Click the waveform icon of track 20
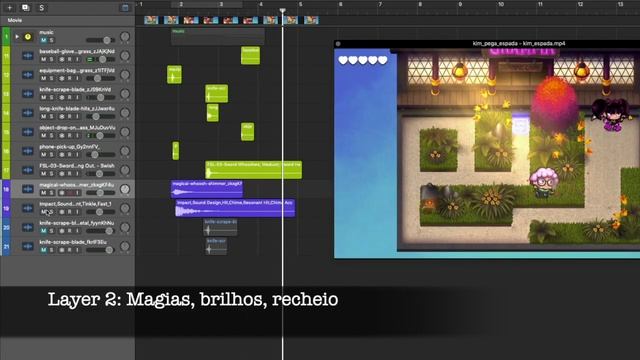Image resolution: width=640 pixels, height=360 pixels. point(28,227)
